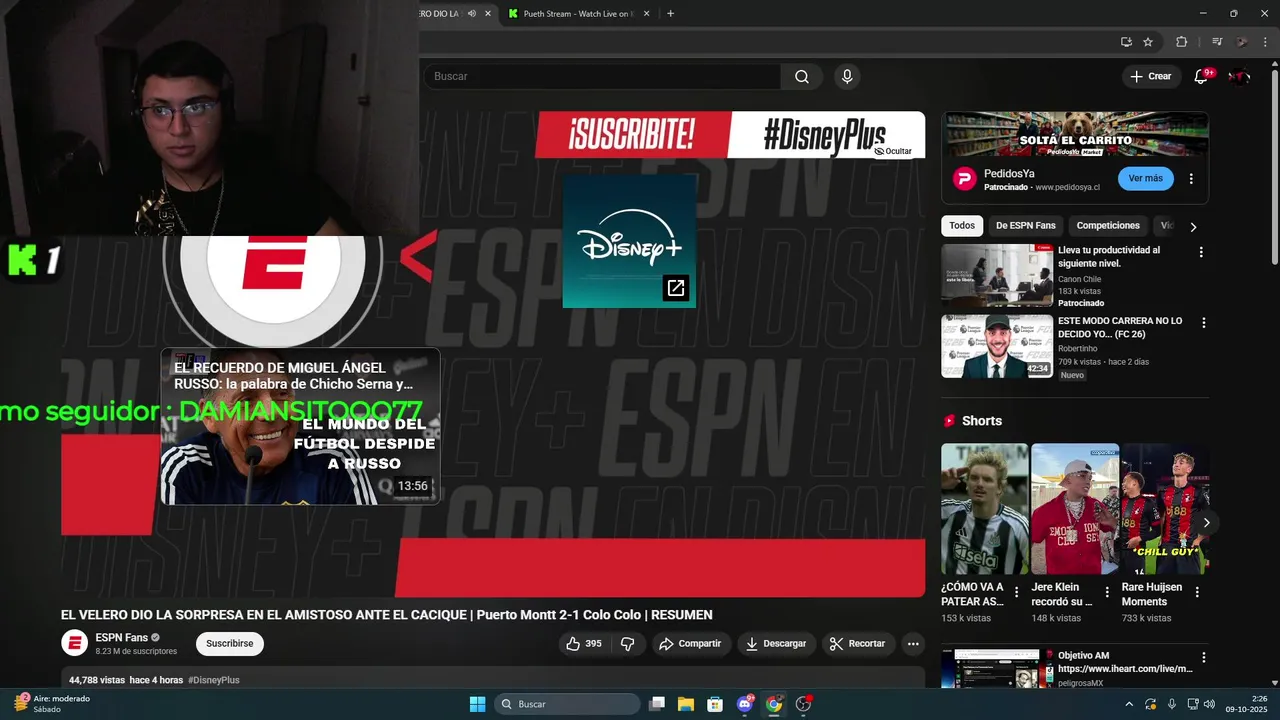Image resolution: width=1280 pixels, height=720 pixels.
Task: Open the YouTube account avatar menu
Action: tap(1239, 76)
